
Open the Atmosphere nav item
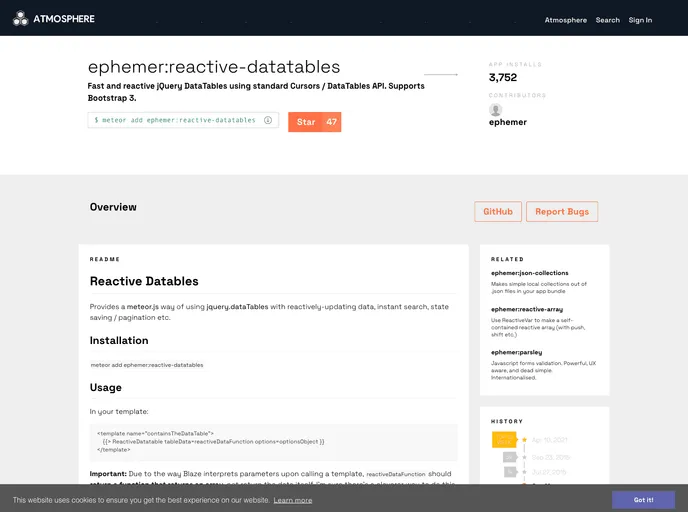(566, 20)
